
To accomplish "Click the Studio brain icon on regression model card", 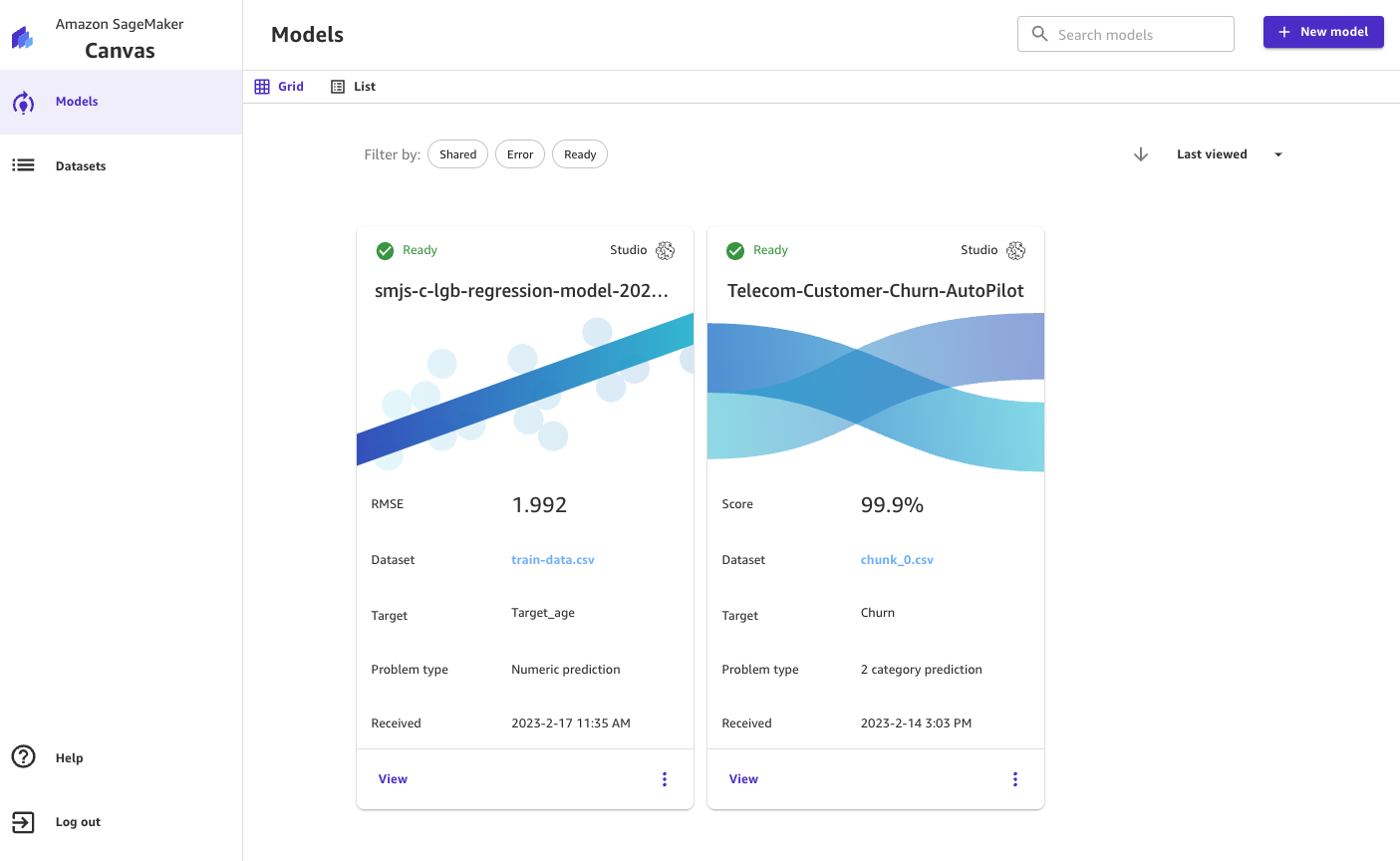I will (665, 250).
